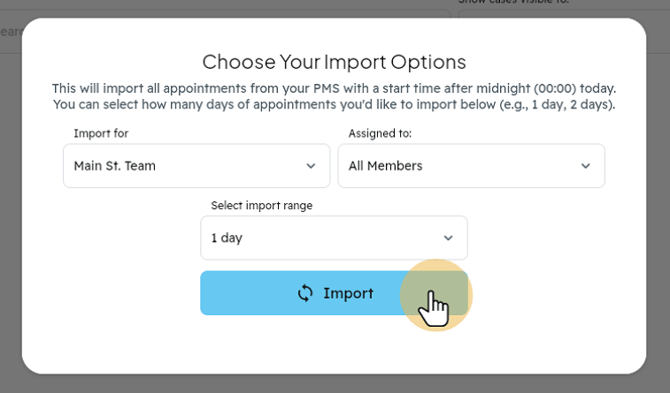
Task: Click the partially hidden search field behind the dialog
Action: pyautogui.click(x=11, y=31)
